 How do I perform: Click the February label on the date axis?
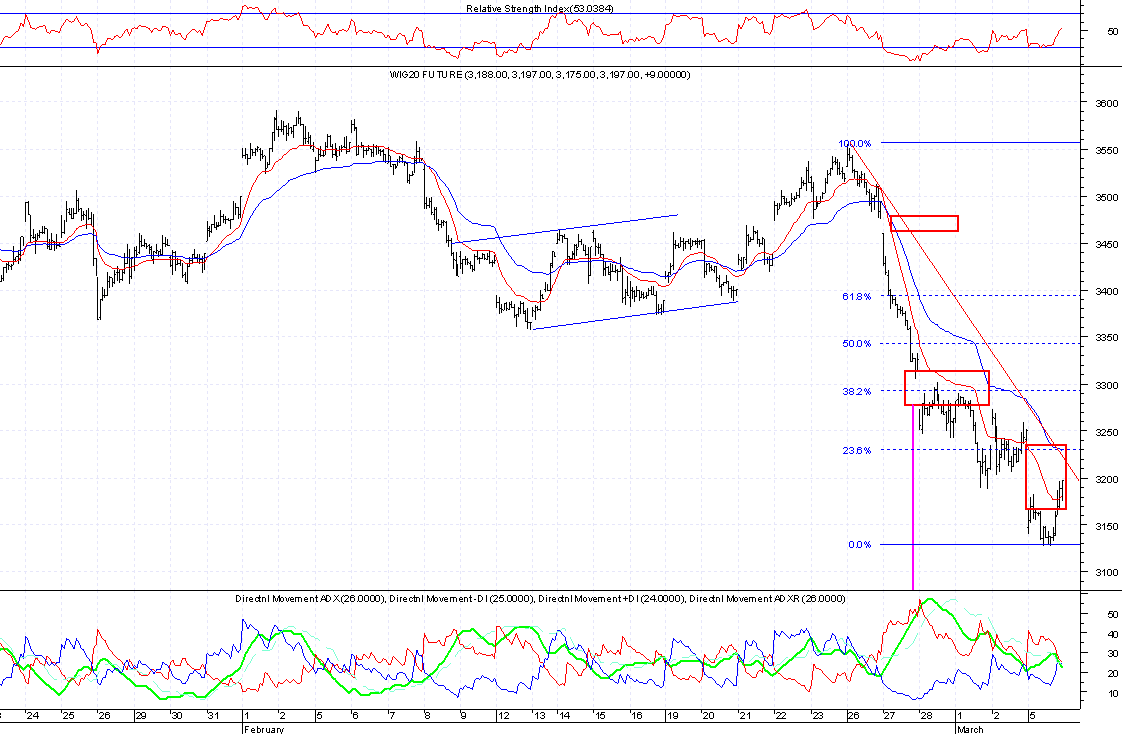coord(263,729)
